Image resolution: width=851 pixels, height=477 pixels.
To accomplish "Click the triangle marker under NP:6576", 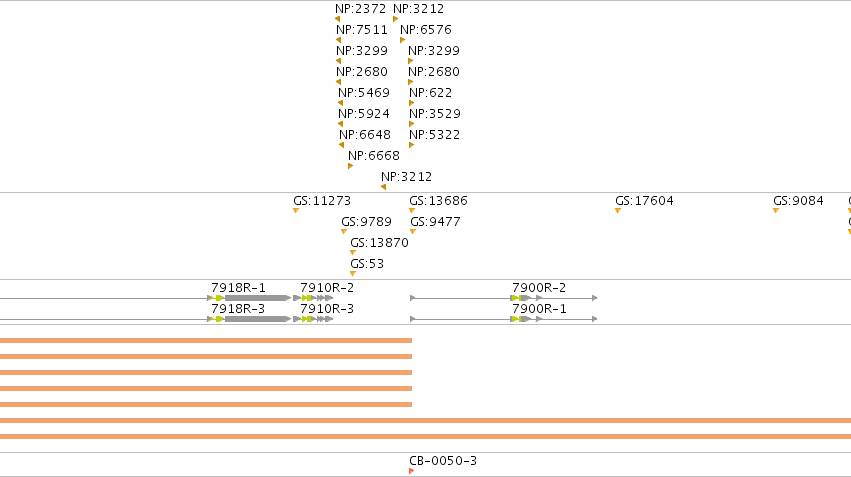I will coord(402,40).
